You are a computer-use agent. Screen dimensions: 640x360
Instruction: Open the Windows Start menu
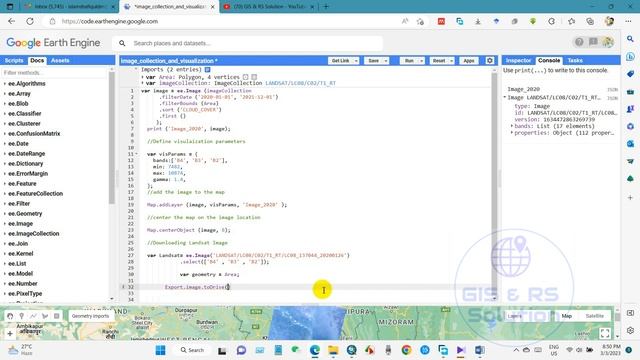pyautogui.click(x=160, y=350)
